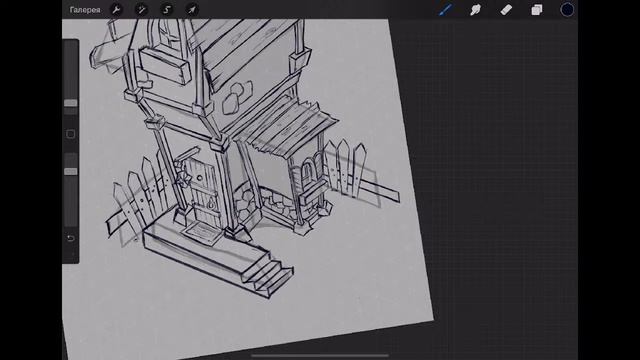The width and height of the screenshot is (640, 360).
Task: Open the Галерея gallery
Action: pos(85,10)
